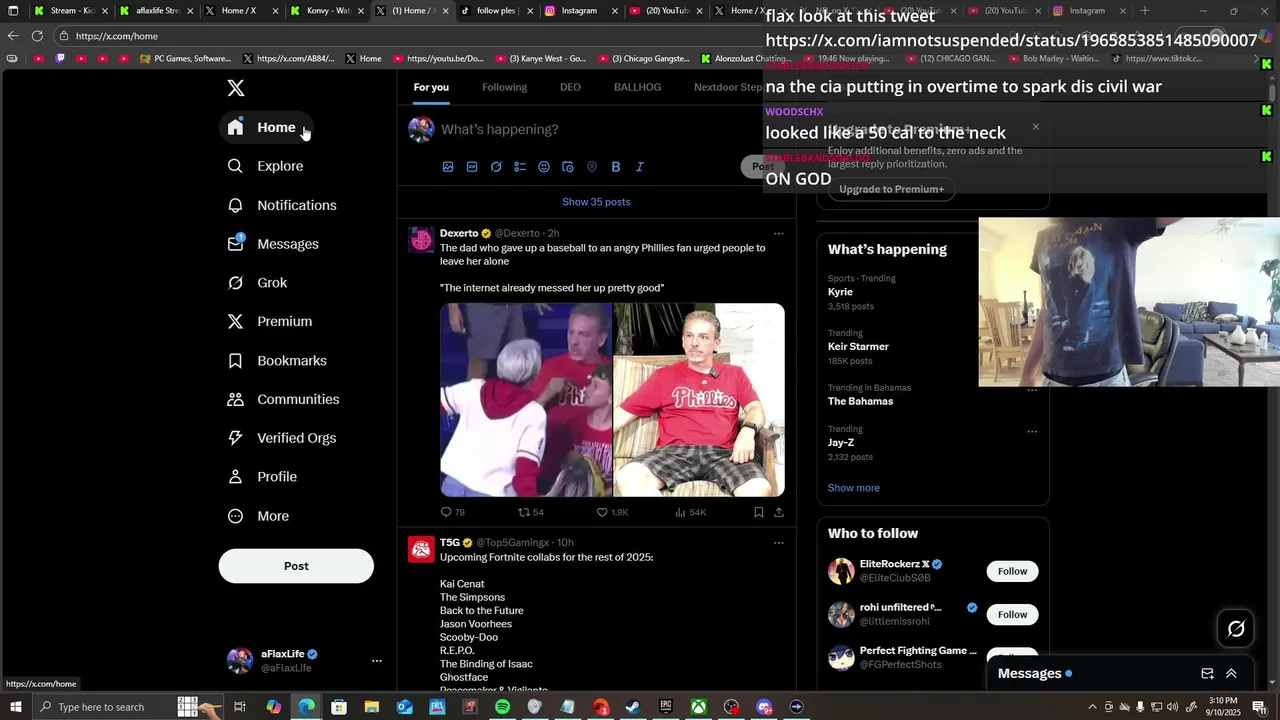Image resolution: width=1280 pixels, height=720 pixels.
Task: Reply to the Dexerto post
Action: point(453,512)
